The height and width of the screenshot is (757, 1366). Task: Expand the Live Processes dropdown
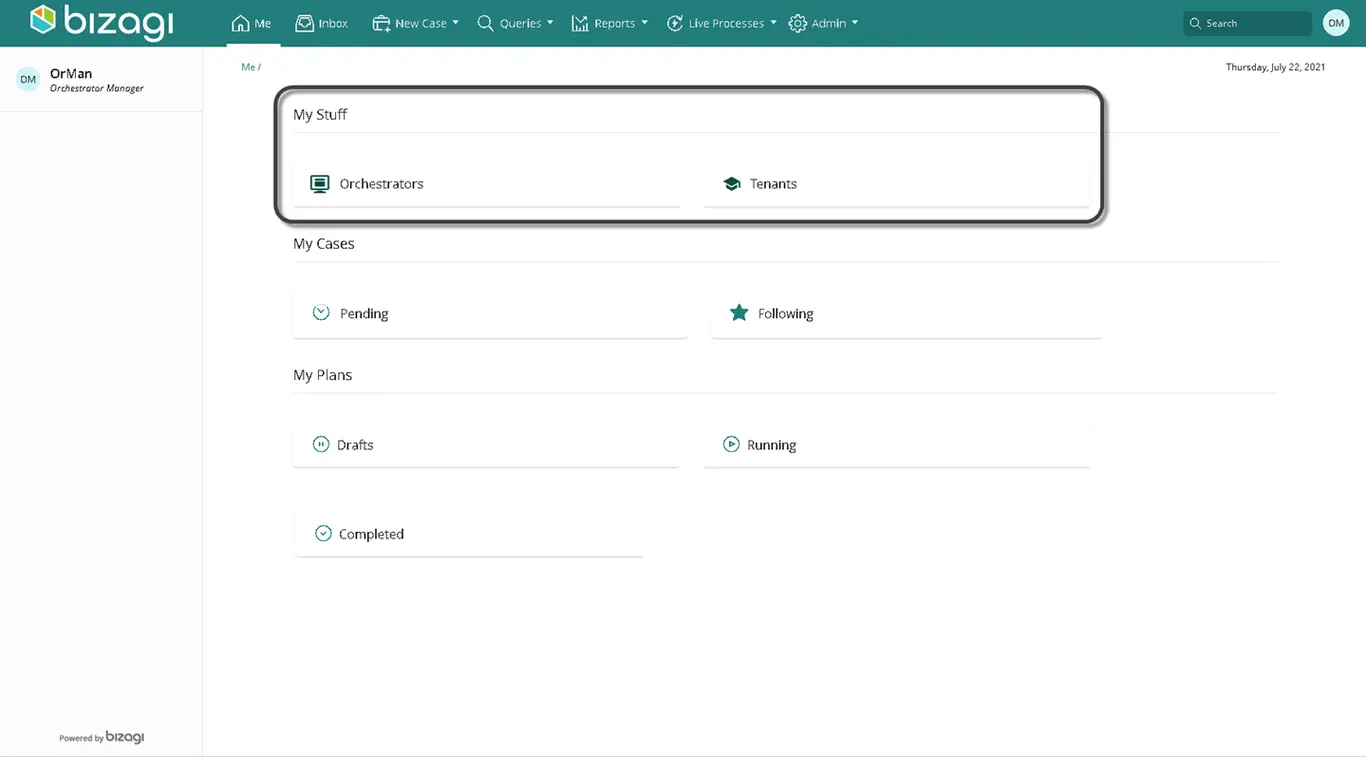pos(721,23)
